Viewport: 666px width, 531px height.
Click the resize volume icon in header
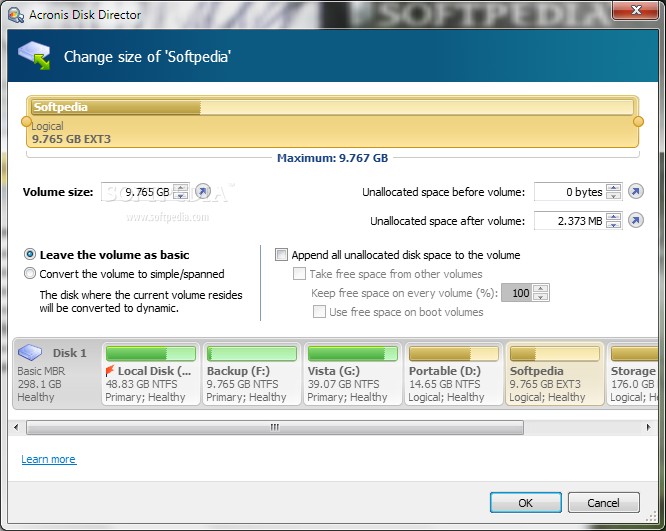34,55
